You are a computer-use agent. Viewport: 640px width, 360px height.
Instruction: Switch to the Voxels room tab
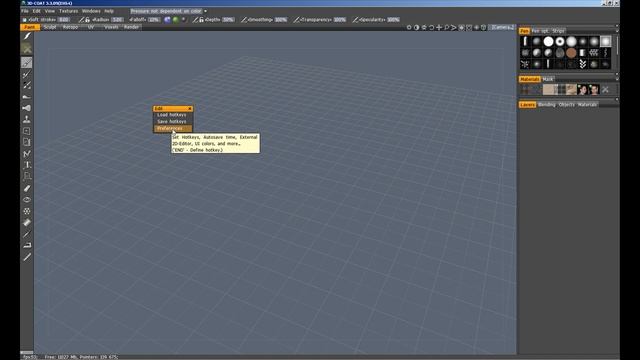[111, 27]
